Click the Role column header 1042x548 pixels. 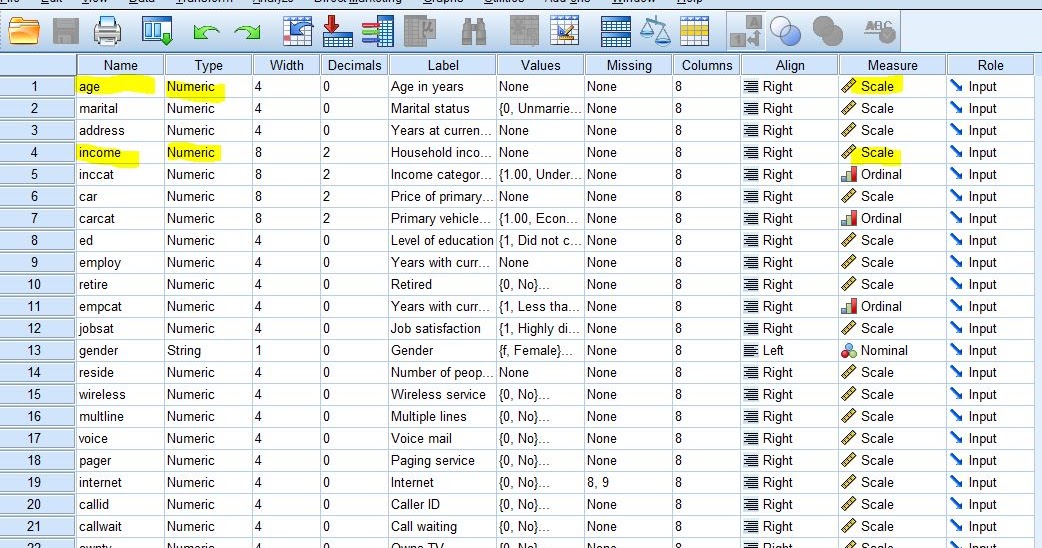[990, 65]
